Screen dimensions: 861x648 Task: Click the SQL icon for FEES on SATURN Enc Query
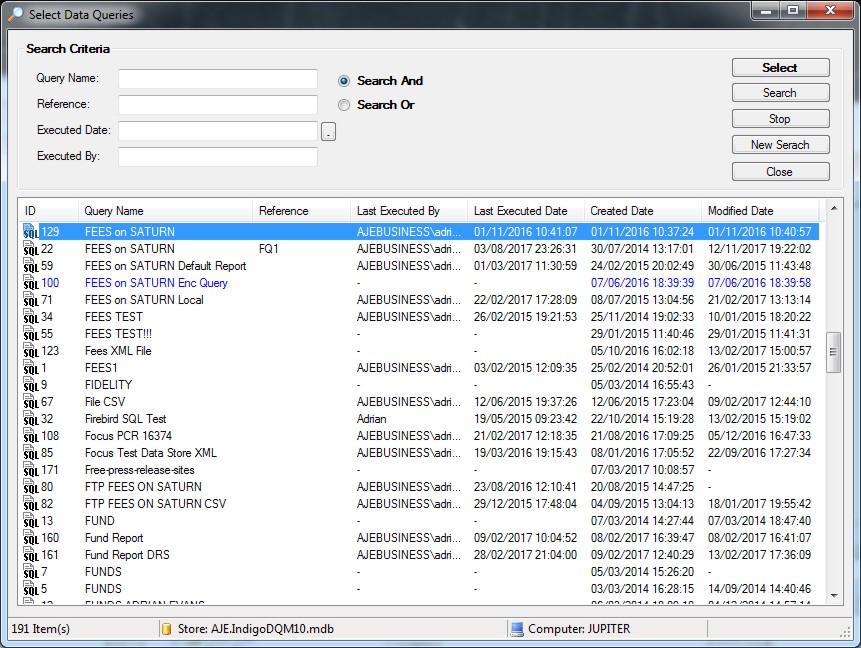tap(30, 284)
